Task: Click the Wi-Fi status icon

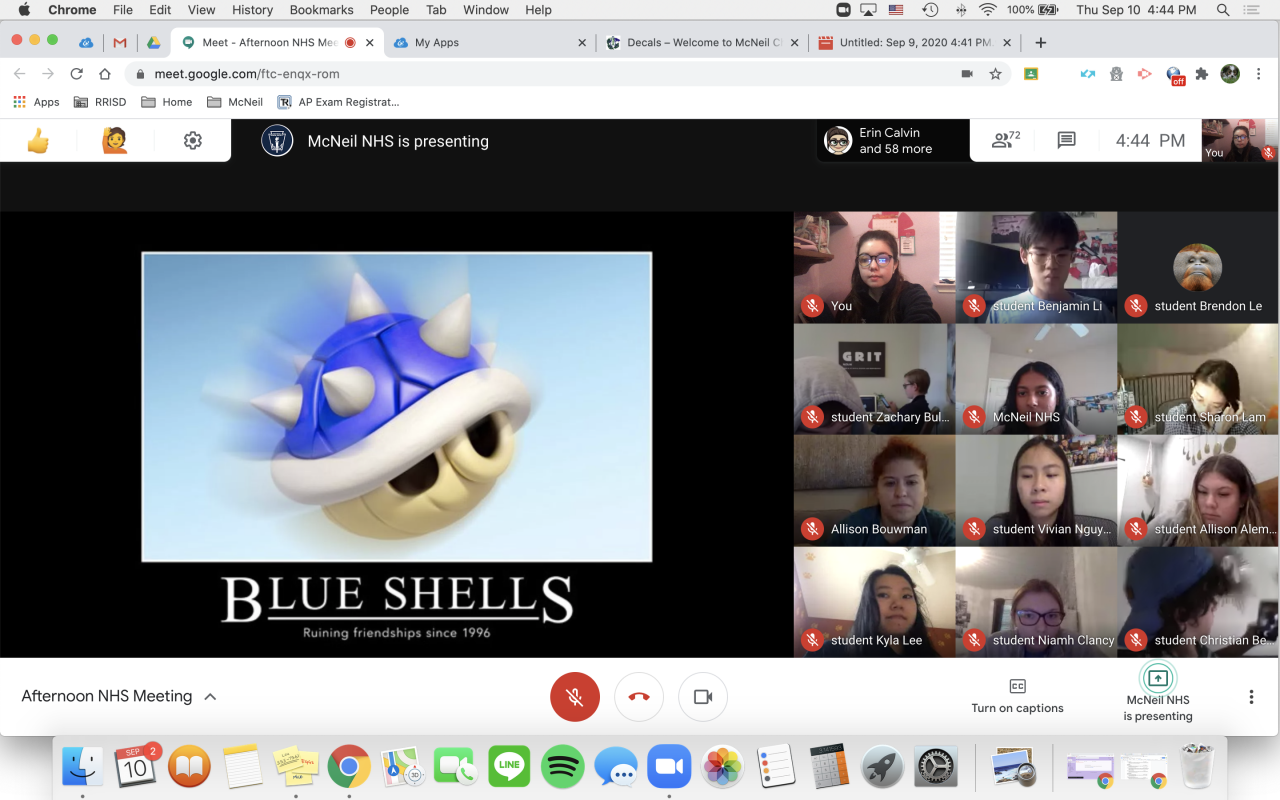Action: [x=988, y=10]
